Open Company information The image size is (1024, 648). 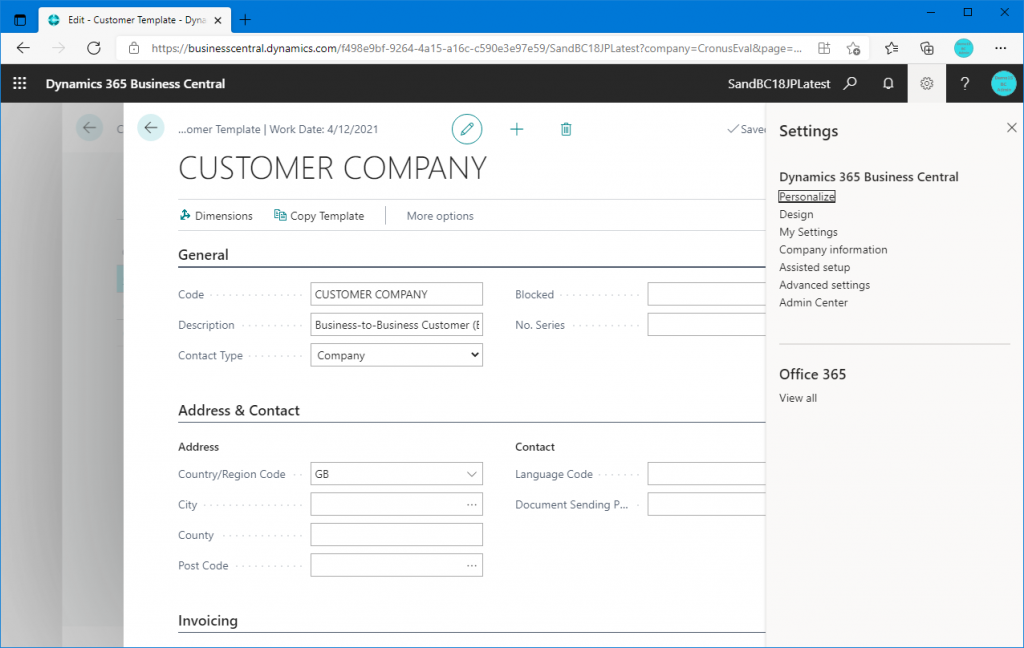pos(833,250)
